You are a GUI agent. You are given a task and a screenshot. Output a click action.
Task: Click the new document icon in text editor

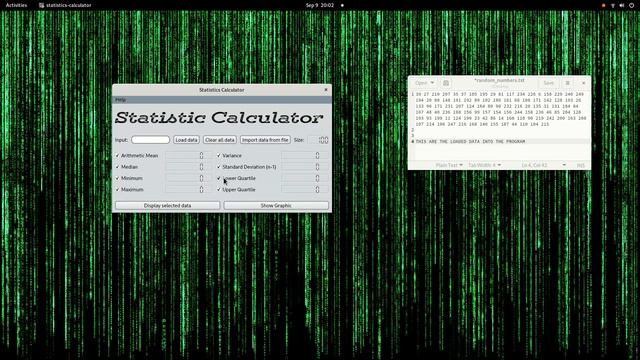click(x=446, y=83)
